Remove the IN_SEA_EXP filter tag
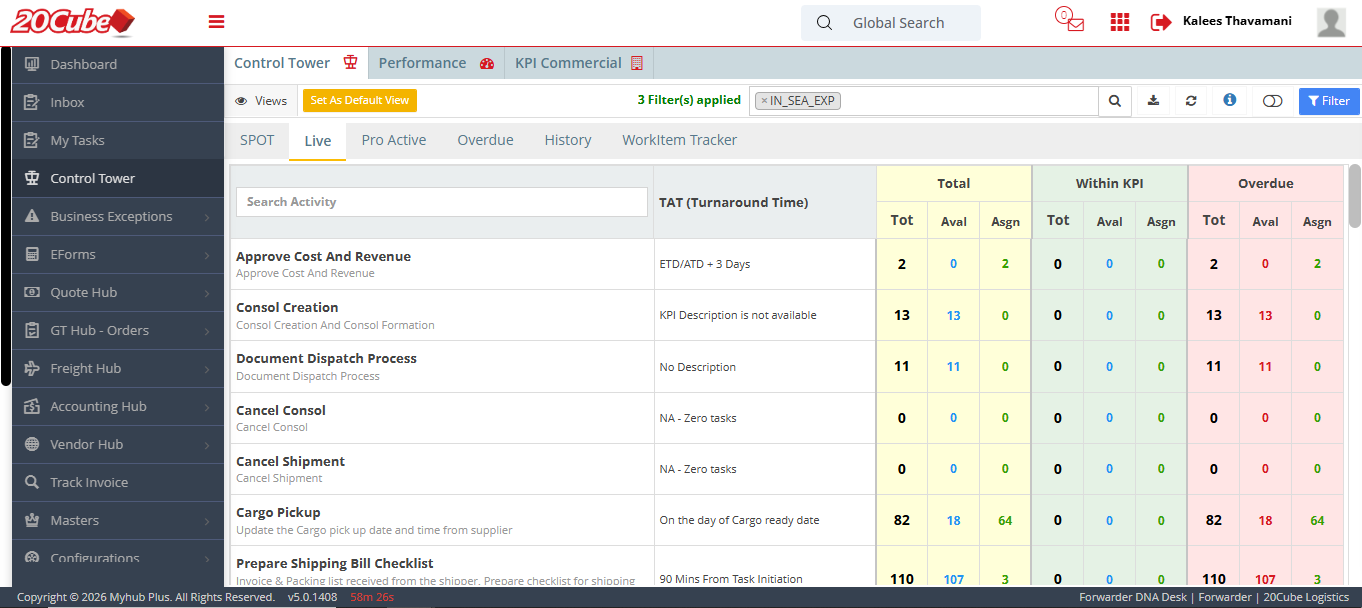Screen dimensions: 1362x608 (764, 101)
